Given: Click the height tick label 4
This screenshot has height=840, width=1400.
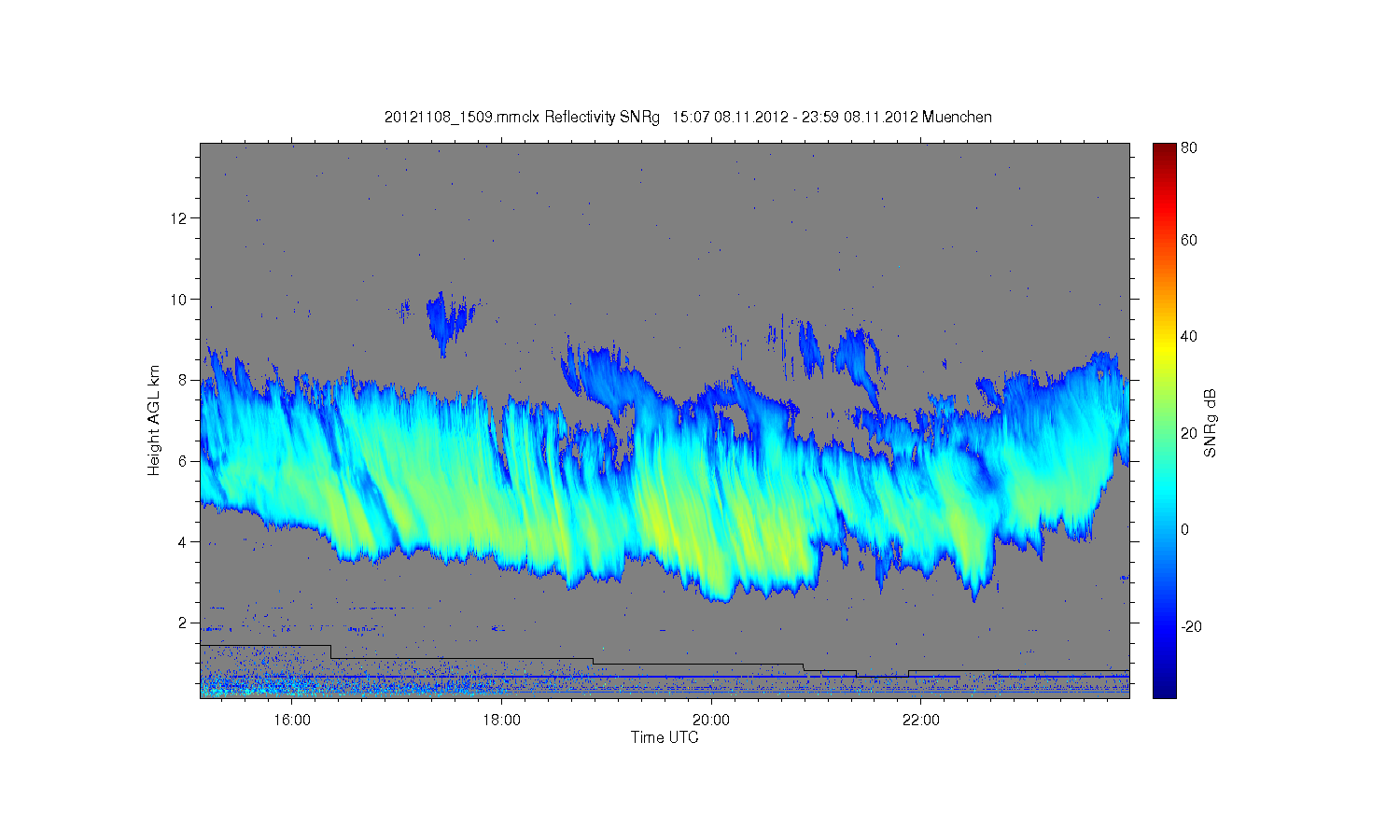Looking at the screenshot, I should tap(184, 542).
